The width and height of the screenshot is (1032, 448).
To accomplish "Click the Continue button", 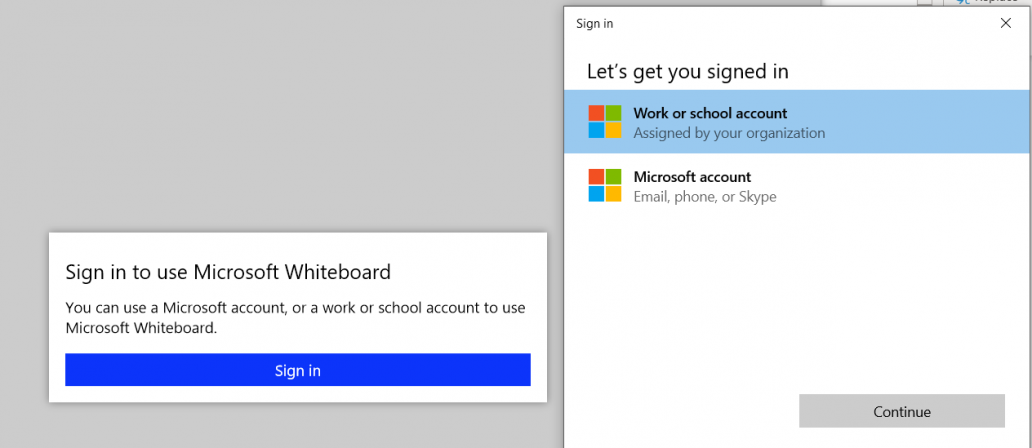I will 902,411.
